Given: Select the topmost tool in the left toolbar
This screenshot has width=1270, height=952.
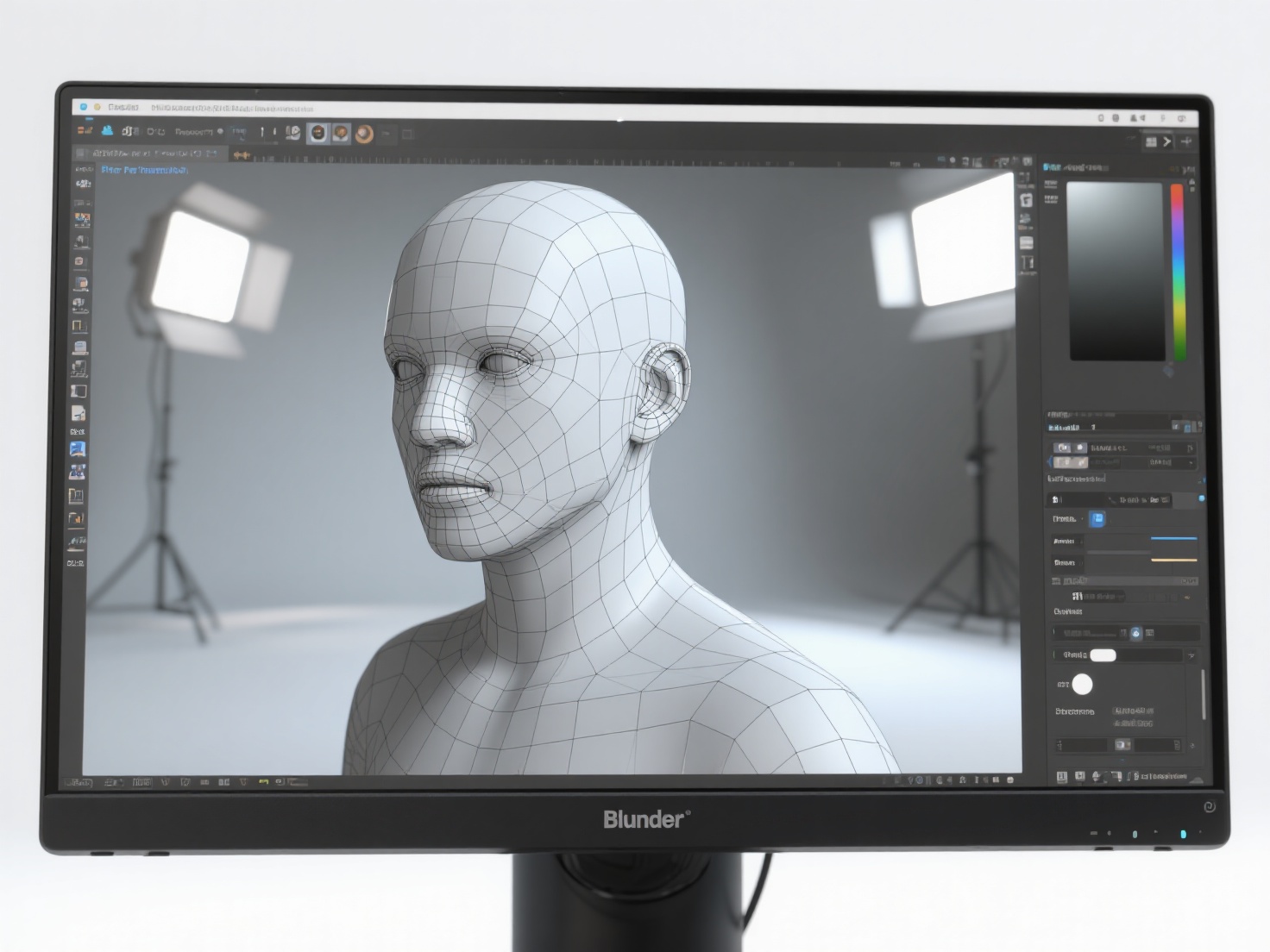Looking at the screenshot, I should tap(80, 183).
